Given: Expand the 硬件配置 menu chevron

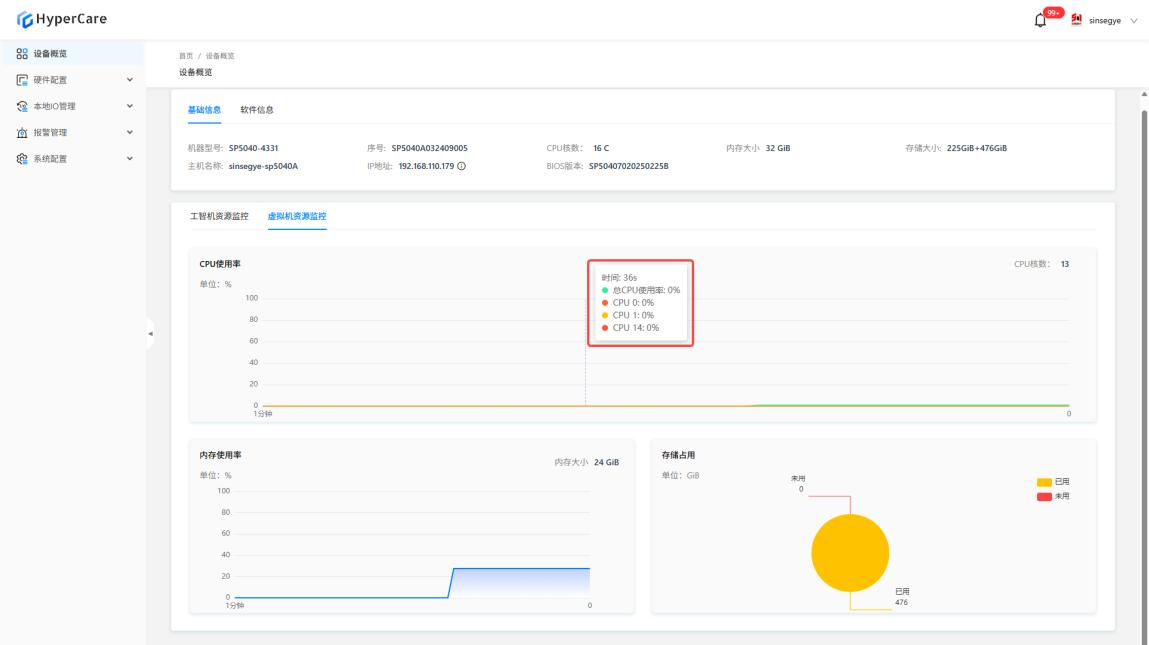Looking at the screenshot, I should click(129, 80).
